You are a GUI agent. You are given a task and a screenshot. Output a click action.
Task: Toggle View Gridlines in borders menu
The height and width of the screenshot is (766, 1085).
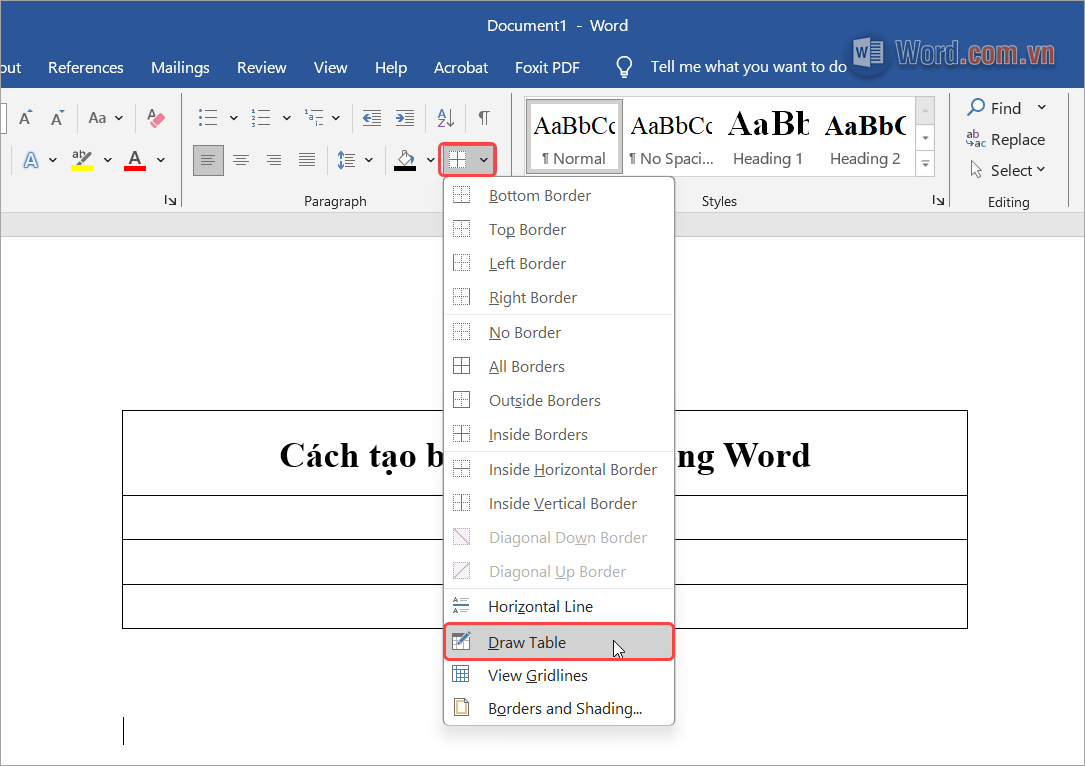click(x=538, y=675)
